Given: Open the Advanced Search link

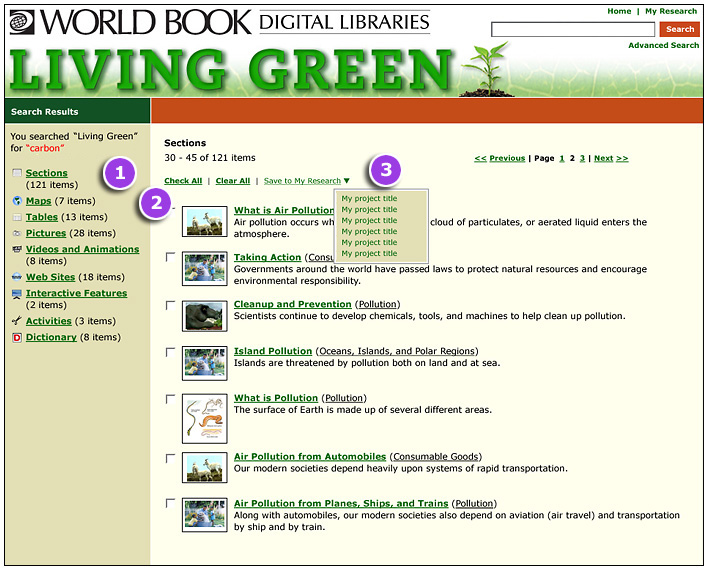Looking at the screenshot, I should pyautogui.click(x=663, y=45).
